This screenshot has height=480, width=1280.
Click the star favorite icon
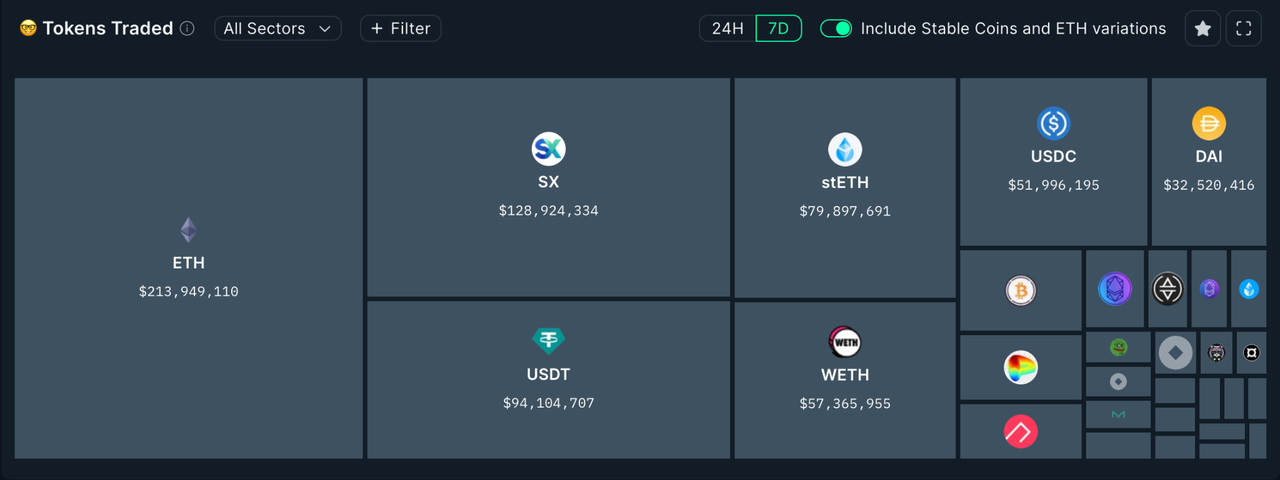(1202, 29)
